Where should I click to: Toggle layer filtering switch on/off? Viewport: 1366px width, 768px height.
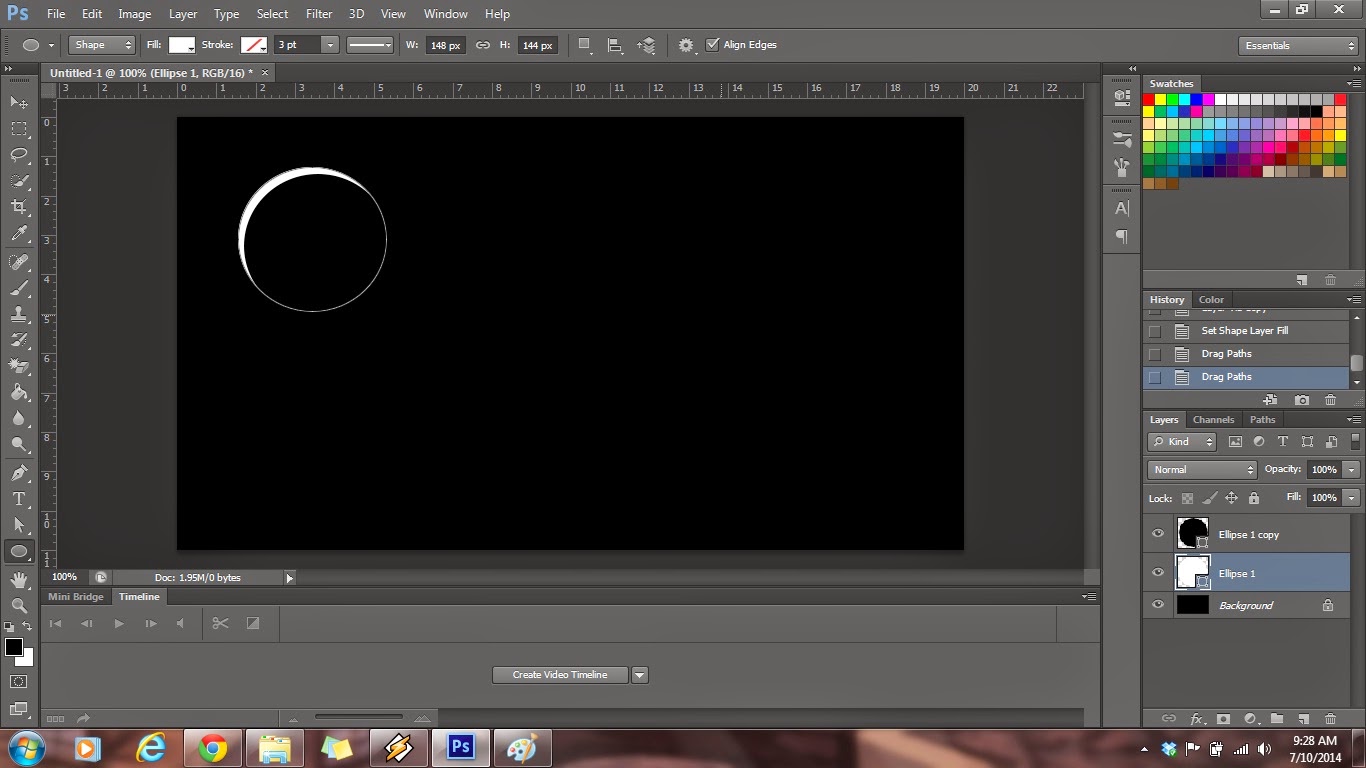pyautogui.click(x=1356, y=441)
